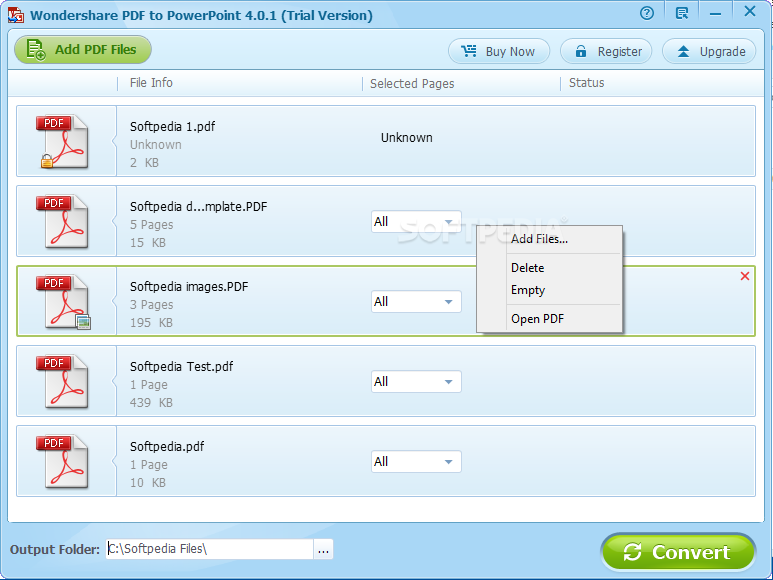This screenshot has width=773, height=580.
Task: Click the 195 KB size label
Action: 151,323
